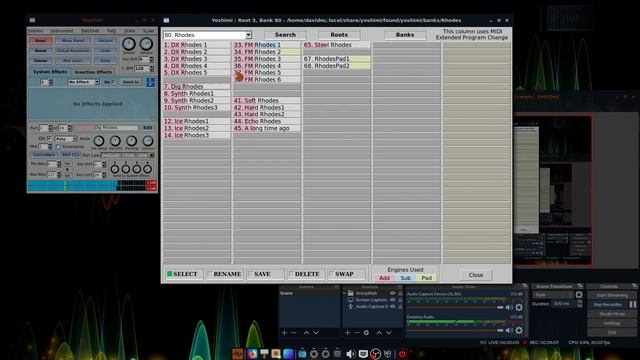Add a new source with plus icon in OBS
640x360 pixels.
(x=347, y=333)
